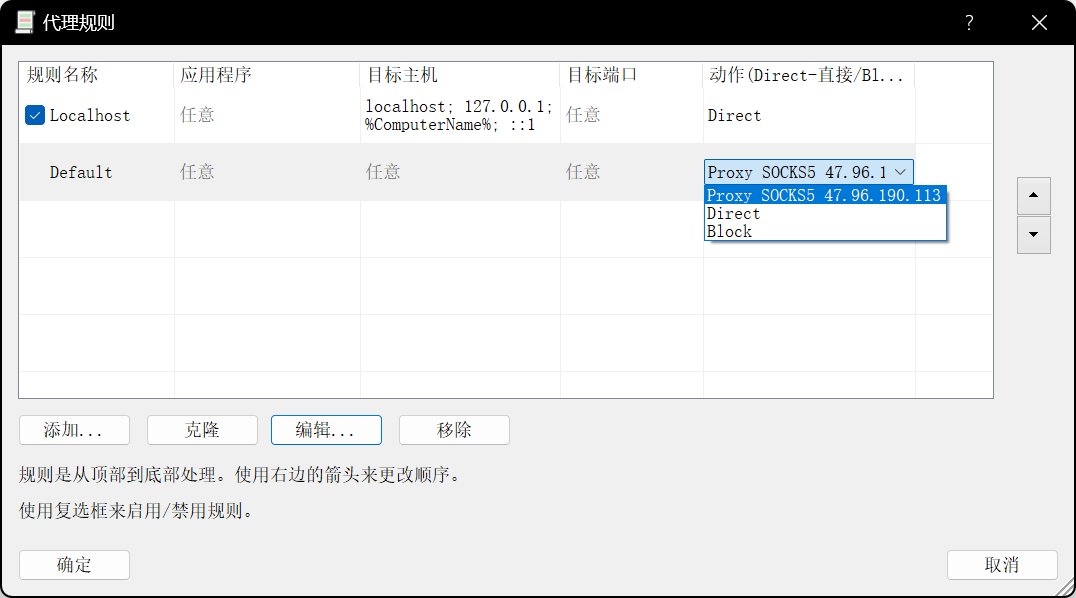Move rule up with the up arrow
This screenshot has width=1076, height=598.
click(1033, 196)
